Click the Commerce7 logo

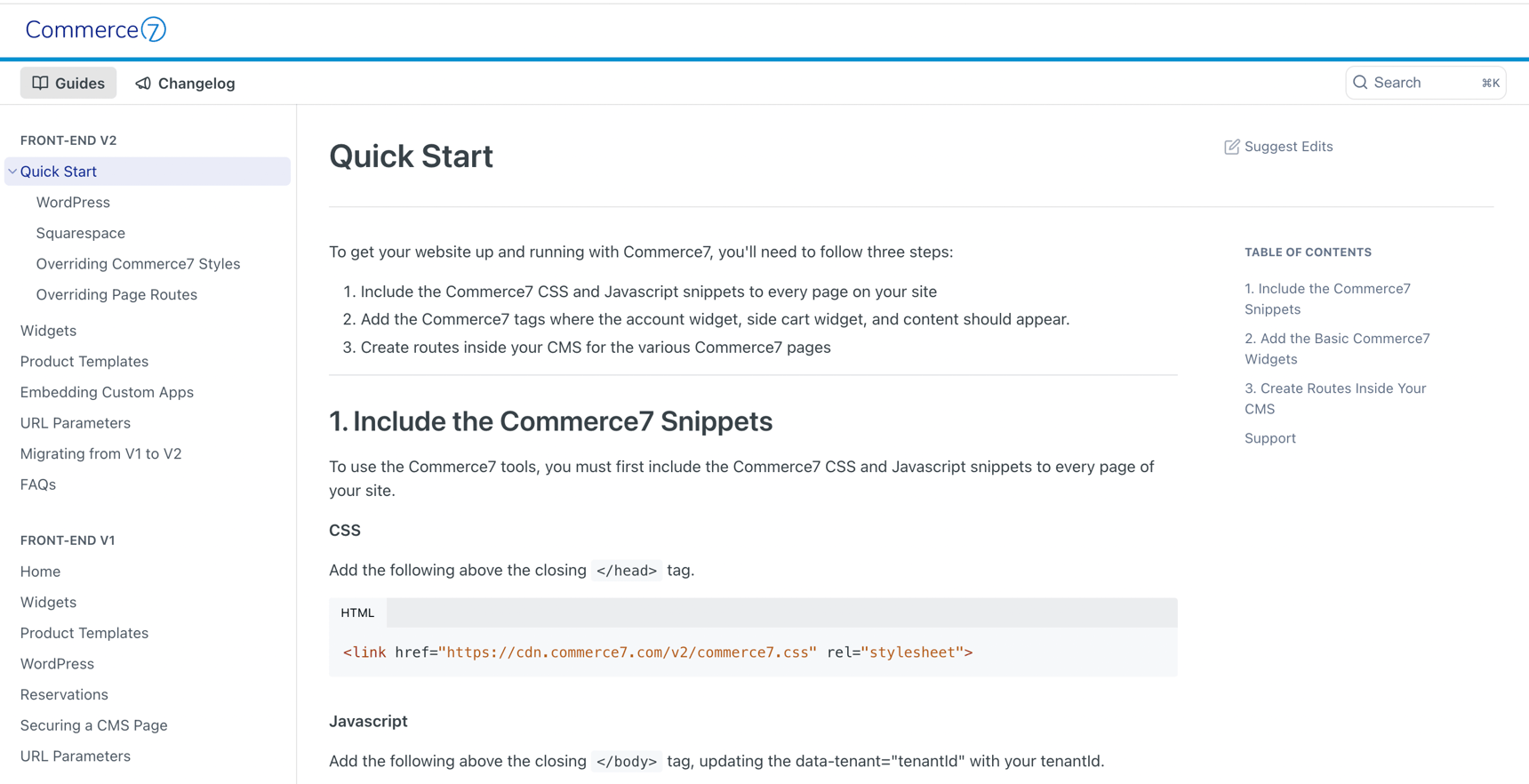click(96, 29)
